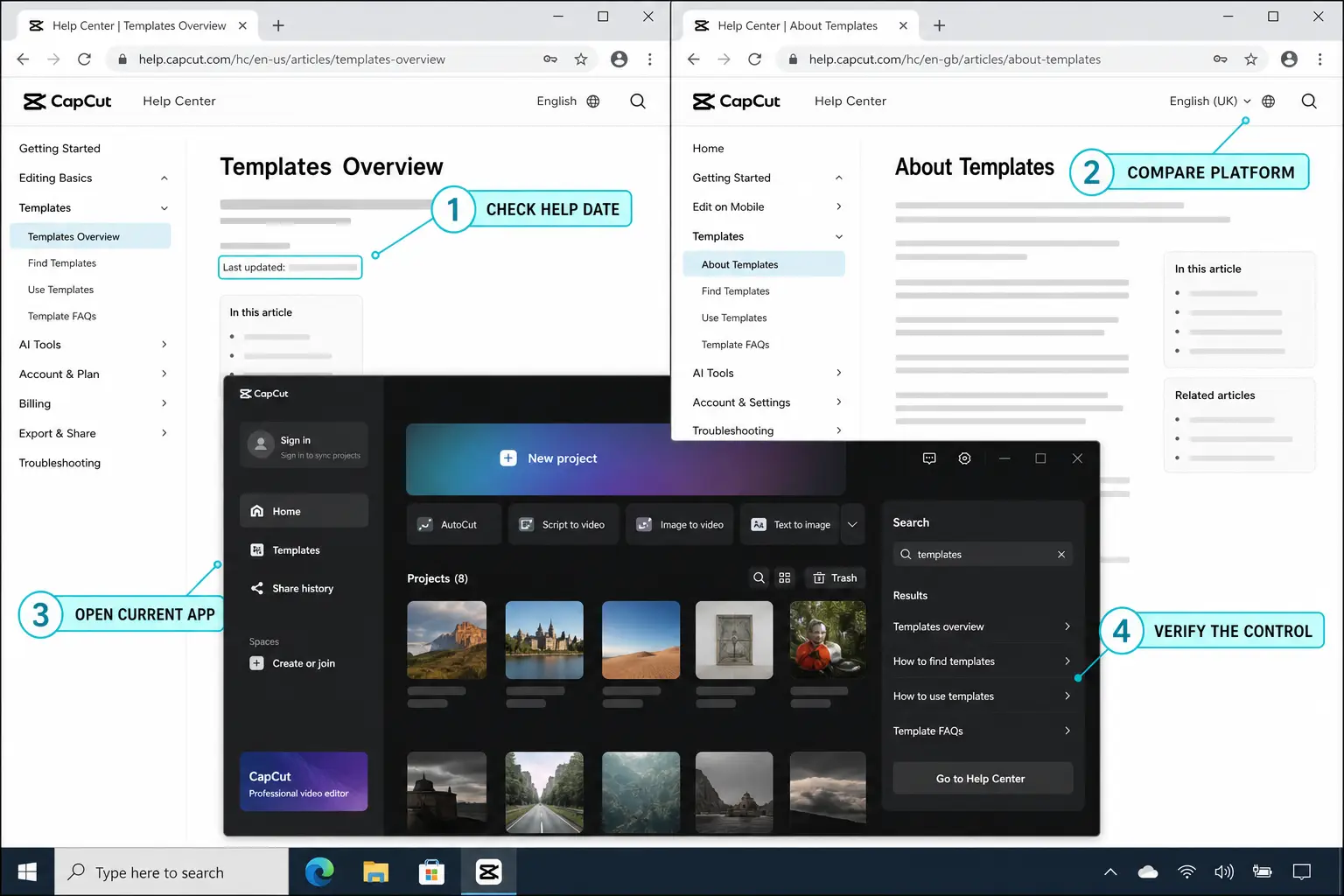Viewport: 1344px width, 896px height.
Task: Open the search icon in left Help Center
Action: pyautogui.click(x=638, y=101)
